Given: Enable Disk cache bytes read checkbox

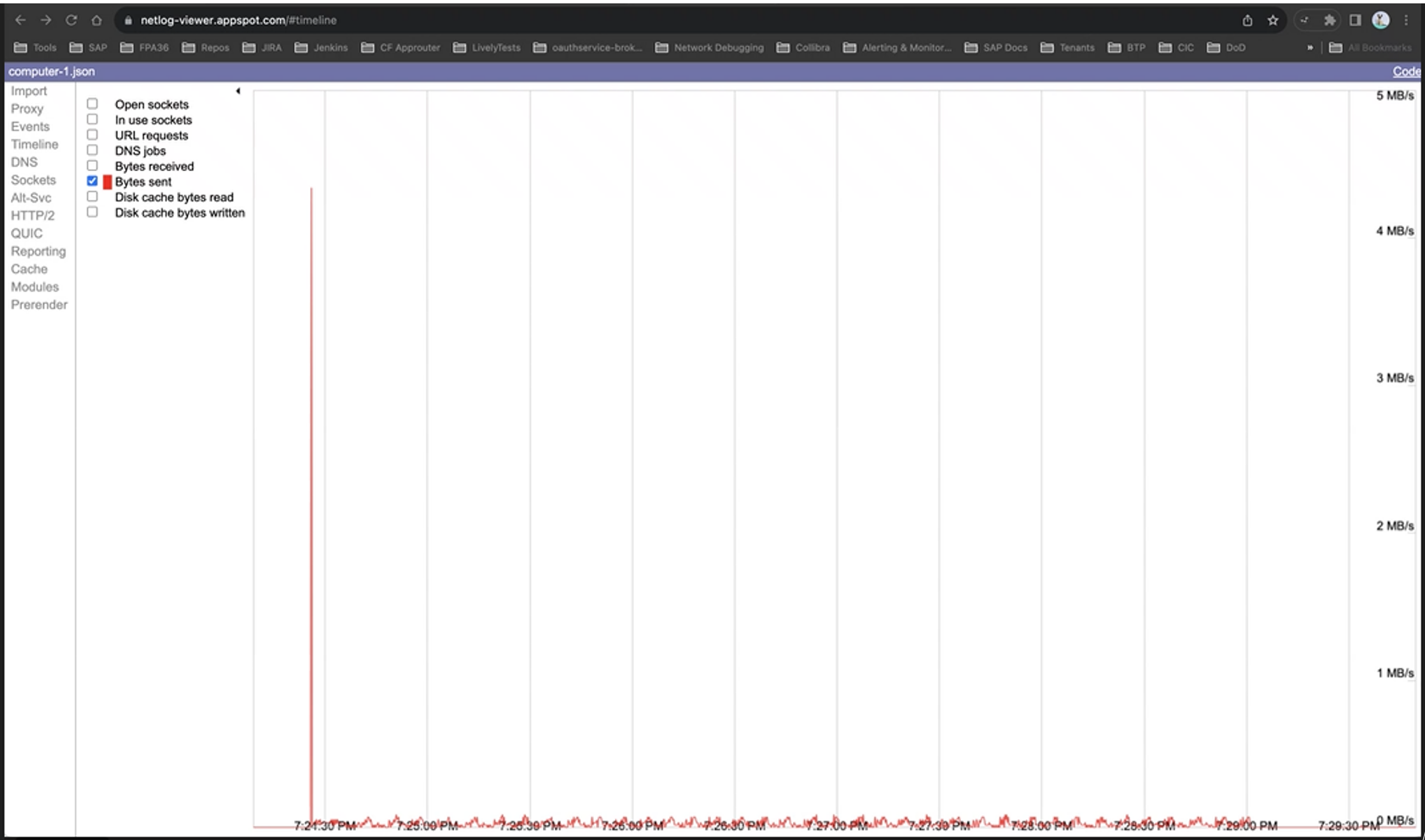Looking at the screenshot, I should tap(92, 196).
